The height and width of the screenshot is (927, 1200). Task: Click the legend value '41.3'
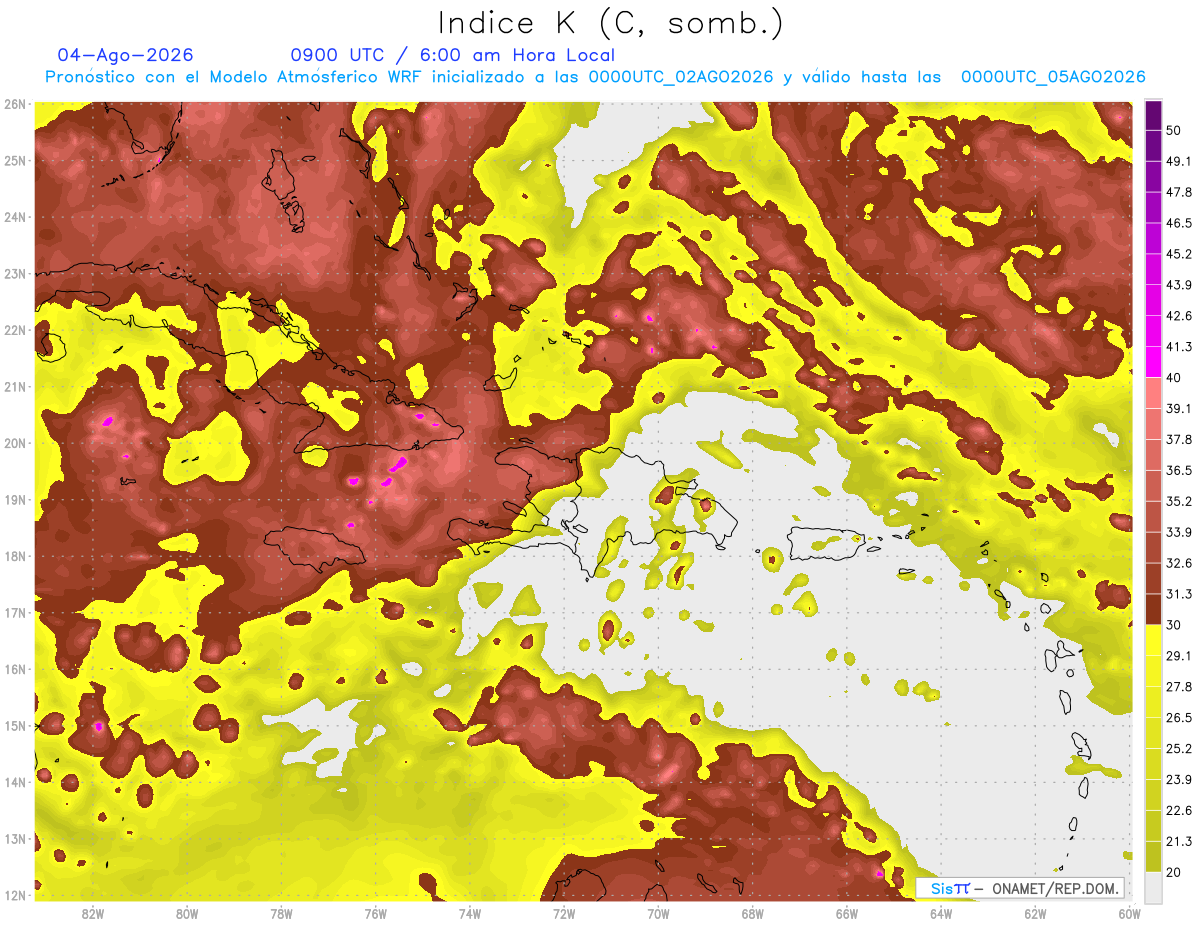coord(1178,347)
